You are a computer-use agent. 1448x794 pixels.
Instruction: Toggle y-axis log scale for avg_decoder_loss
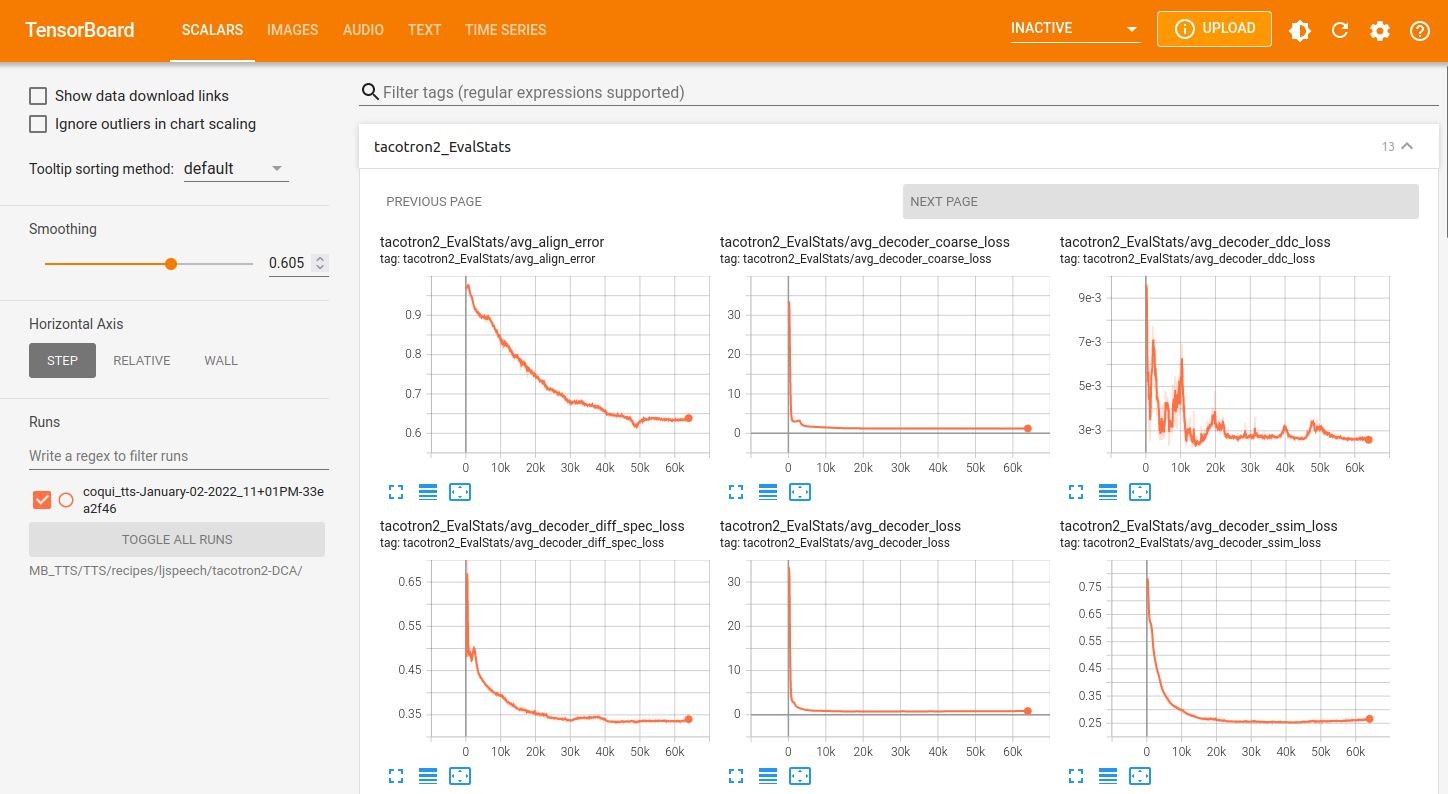[768, 775]
